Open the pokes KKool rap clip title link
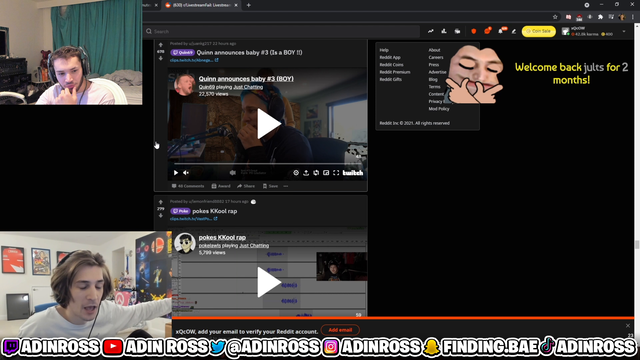The image size is (640, 360). click(x=222, y=237)
